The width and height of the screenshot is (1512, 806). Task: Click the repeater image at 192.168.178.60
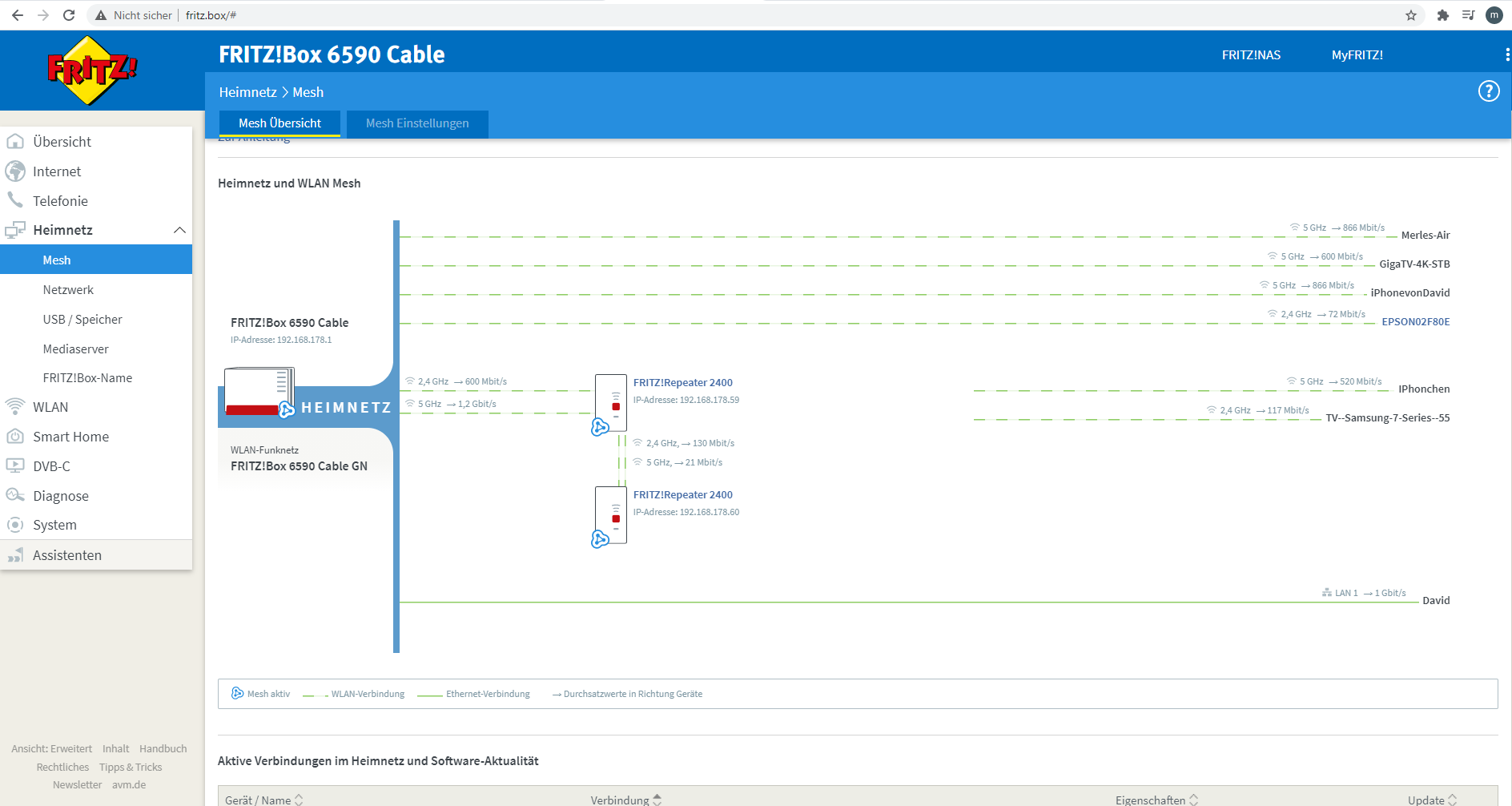611,515
